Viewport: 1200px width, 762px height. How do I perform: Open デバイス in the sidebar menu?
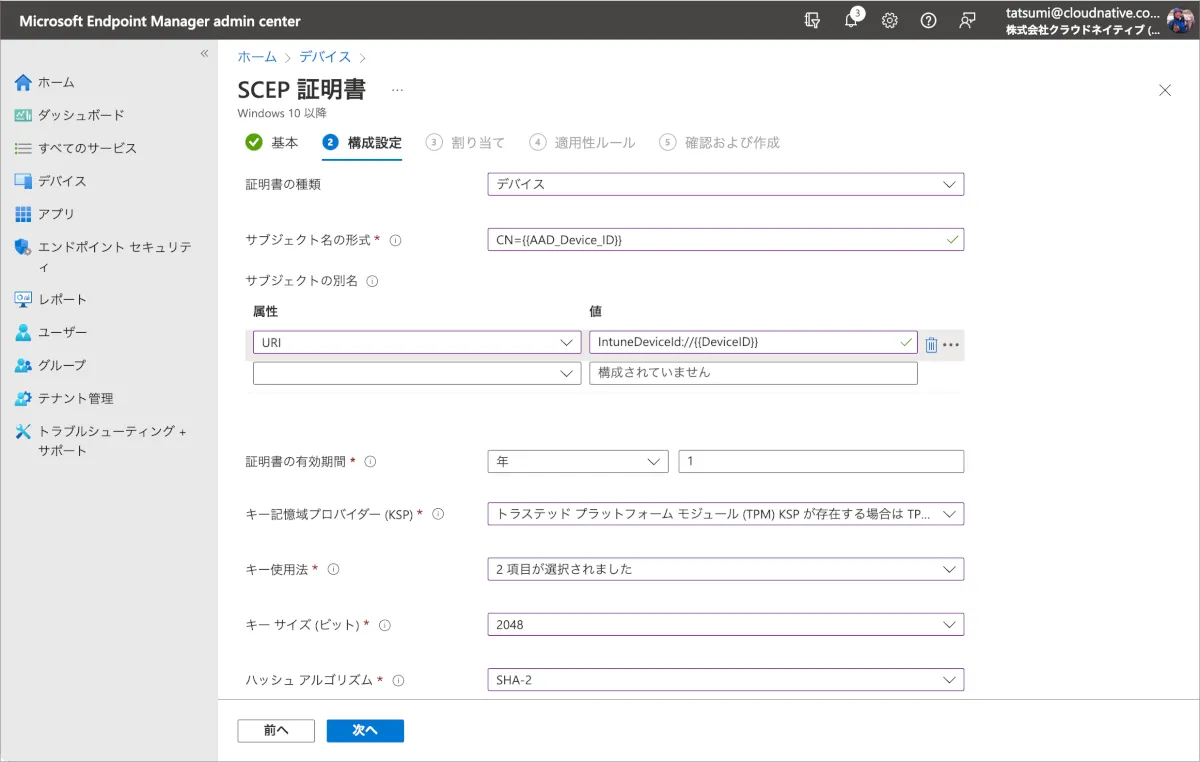62,181
